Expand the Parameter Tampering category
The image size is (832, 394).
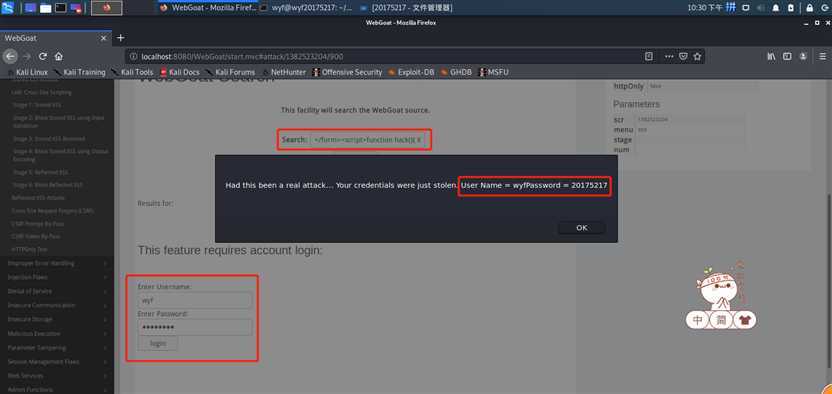pyautogui.click(x=57, y=348)
